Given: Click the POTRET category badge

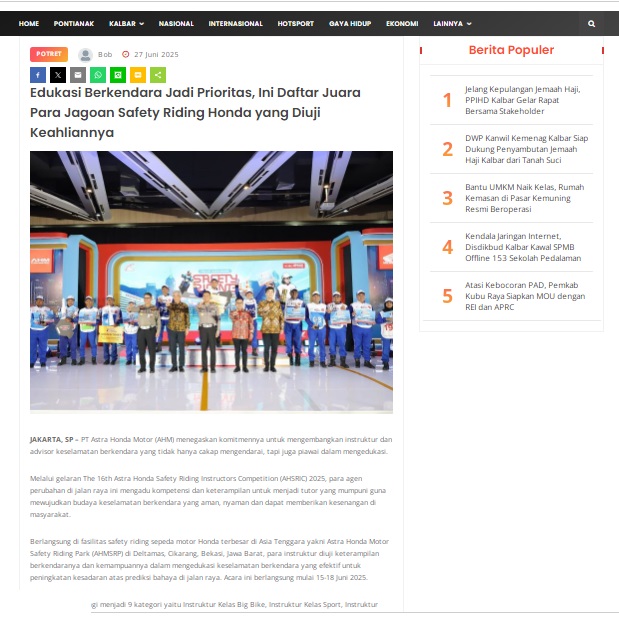Looking at the screenshot, I should pyautogui.click(x=49, y=54).
